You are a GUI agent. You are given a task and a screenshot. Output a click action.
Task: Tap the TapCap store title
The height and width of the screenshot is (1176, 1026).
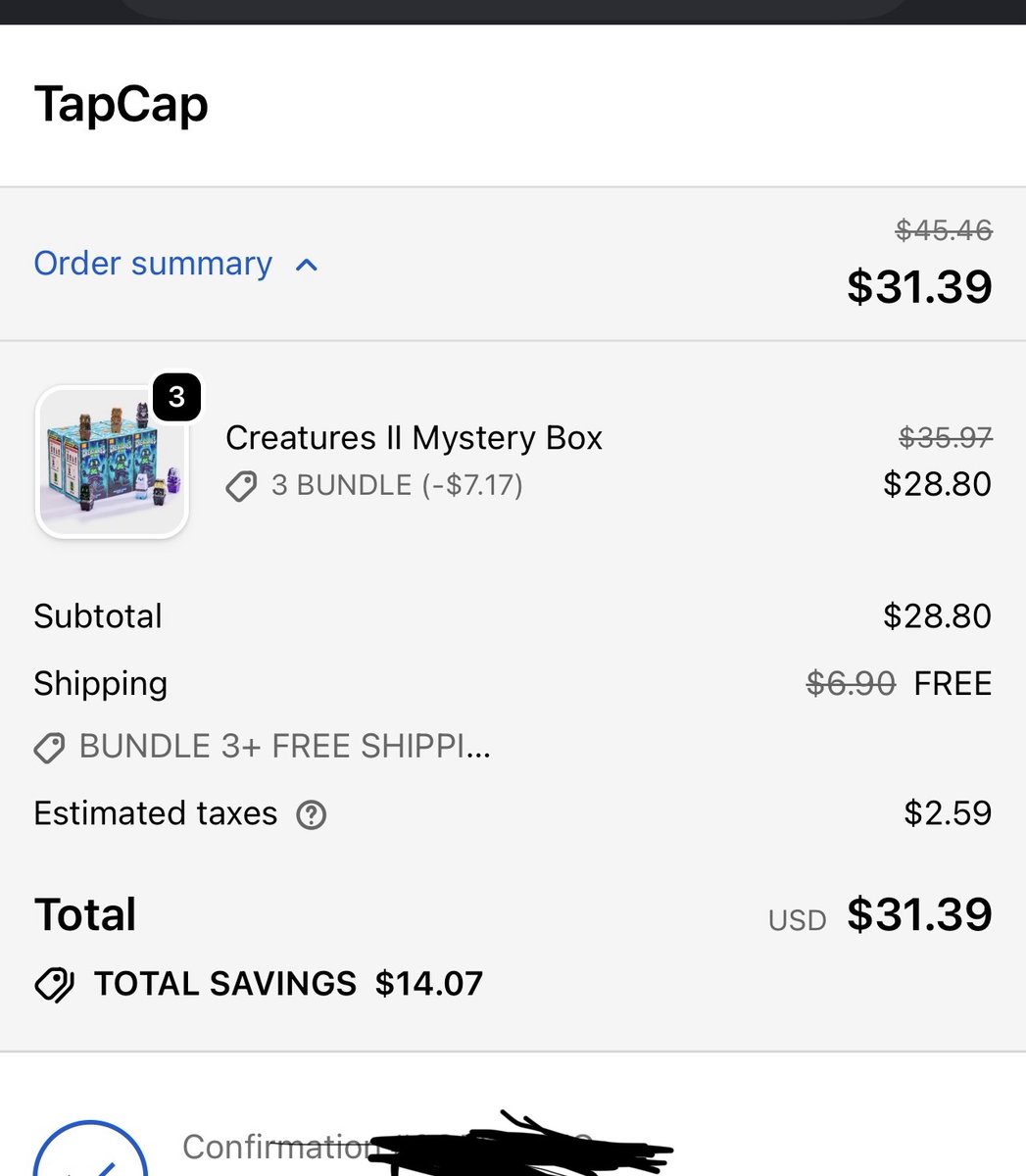(x=122, y=104)
